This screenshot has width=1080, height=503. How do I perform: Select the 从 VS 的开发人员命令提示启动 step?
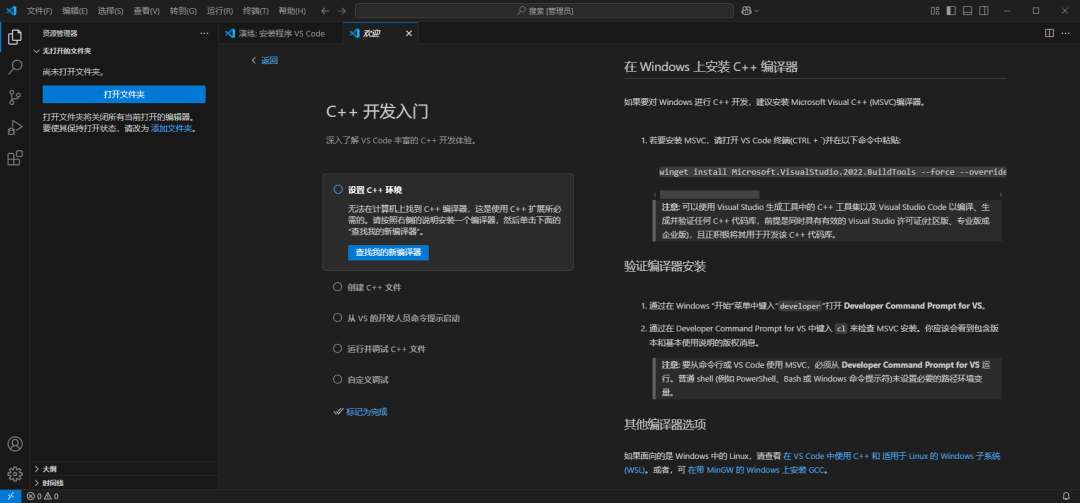click(x=396, y=318)
